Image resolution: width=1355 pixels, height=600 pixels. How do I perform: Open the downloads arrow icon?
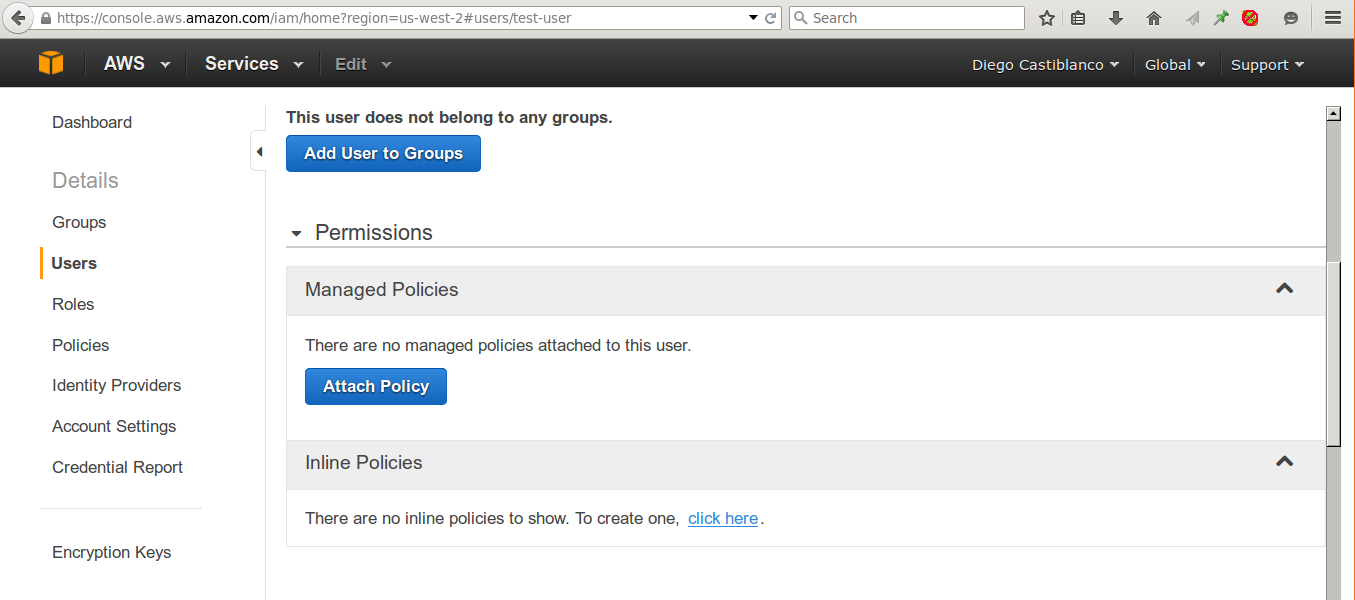point(1116,18)
